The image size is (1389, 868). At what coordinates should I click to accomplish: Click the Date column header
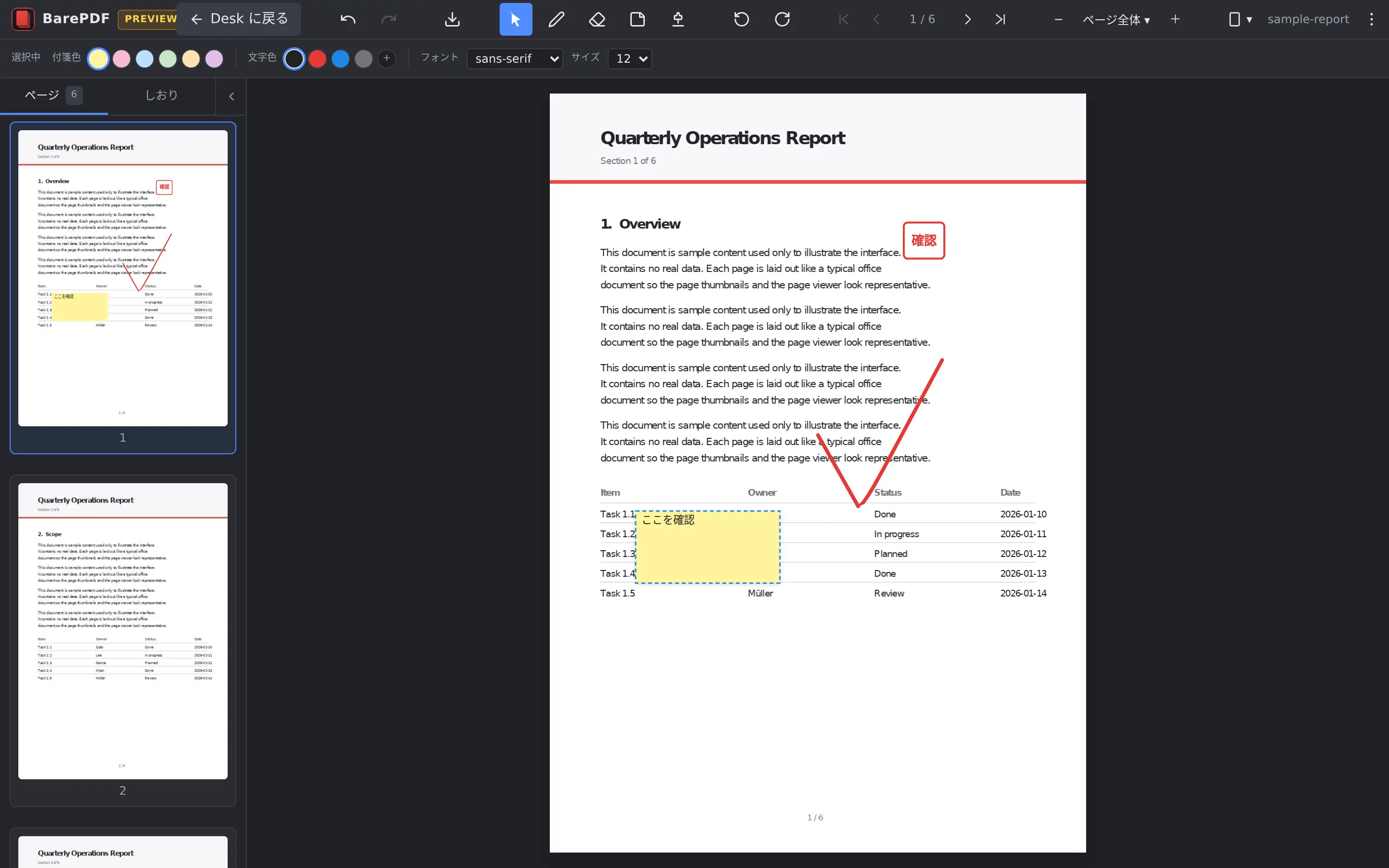click(1010, 492)
